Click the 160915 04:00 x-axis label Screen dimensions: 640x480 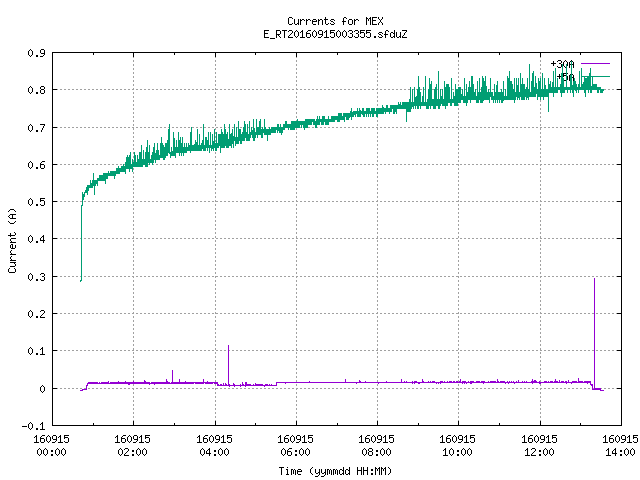pyautogui.click(x=214, y=445)
